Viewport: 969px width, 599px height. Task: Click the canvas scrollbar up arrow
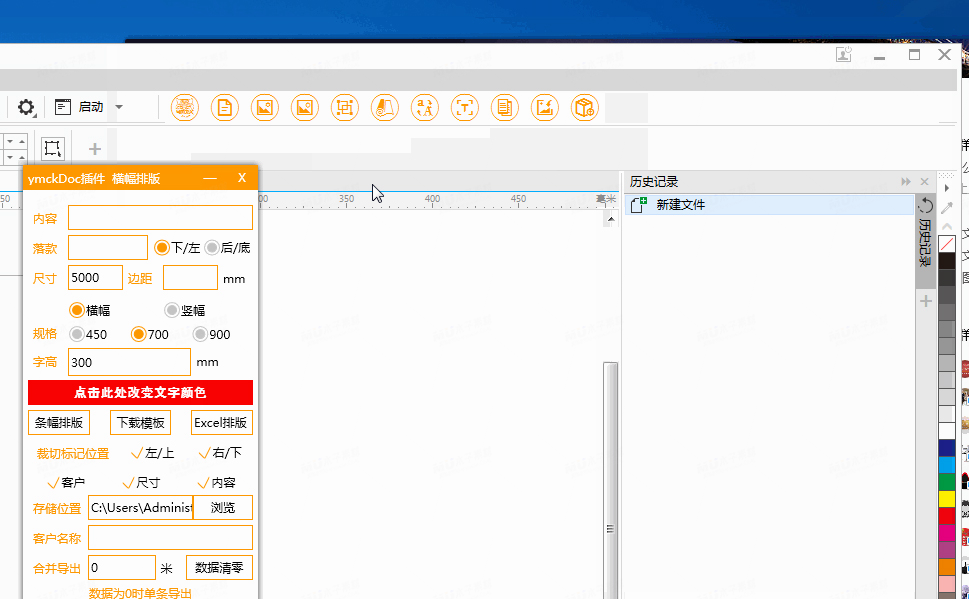click(611, 219)
